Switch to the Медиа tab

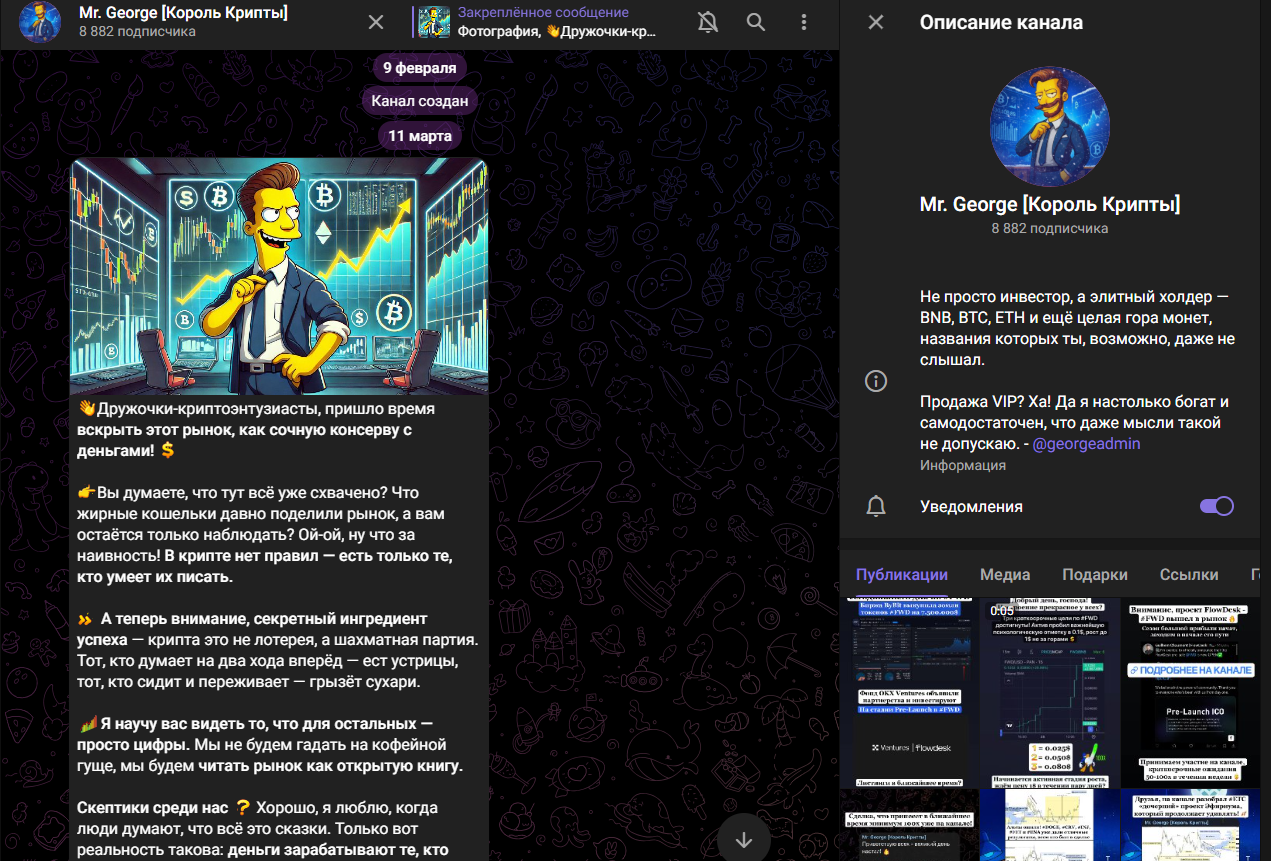(1005, 574)
